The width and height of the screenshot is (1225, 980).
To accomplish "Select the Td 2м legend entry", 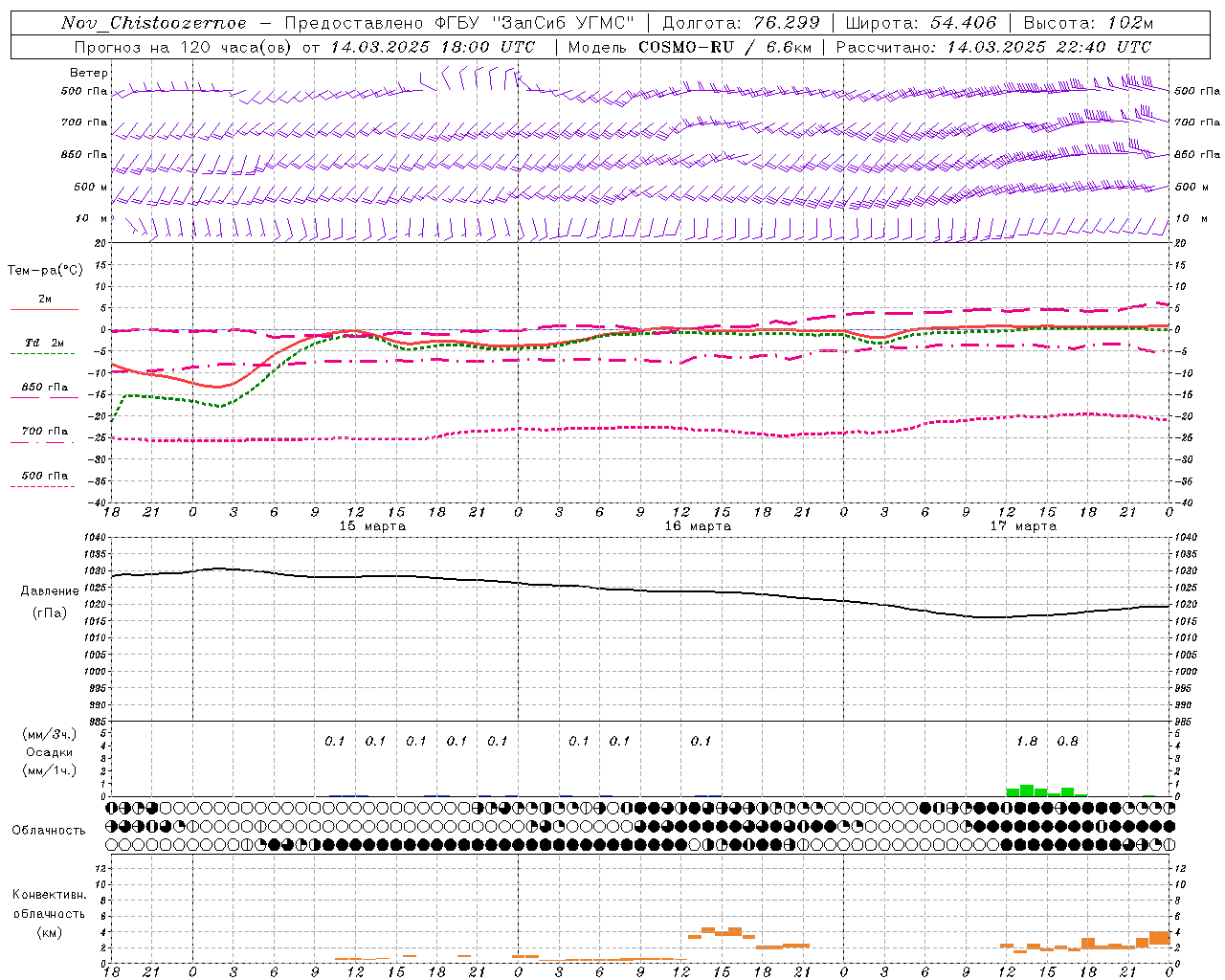I will (44, 343).
